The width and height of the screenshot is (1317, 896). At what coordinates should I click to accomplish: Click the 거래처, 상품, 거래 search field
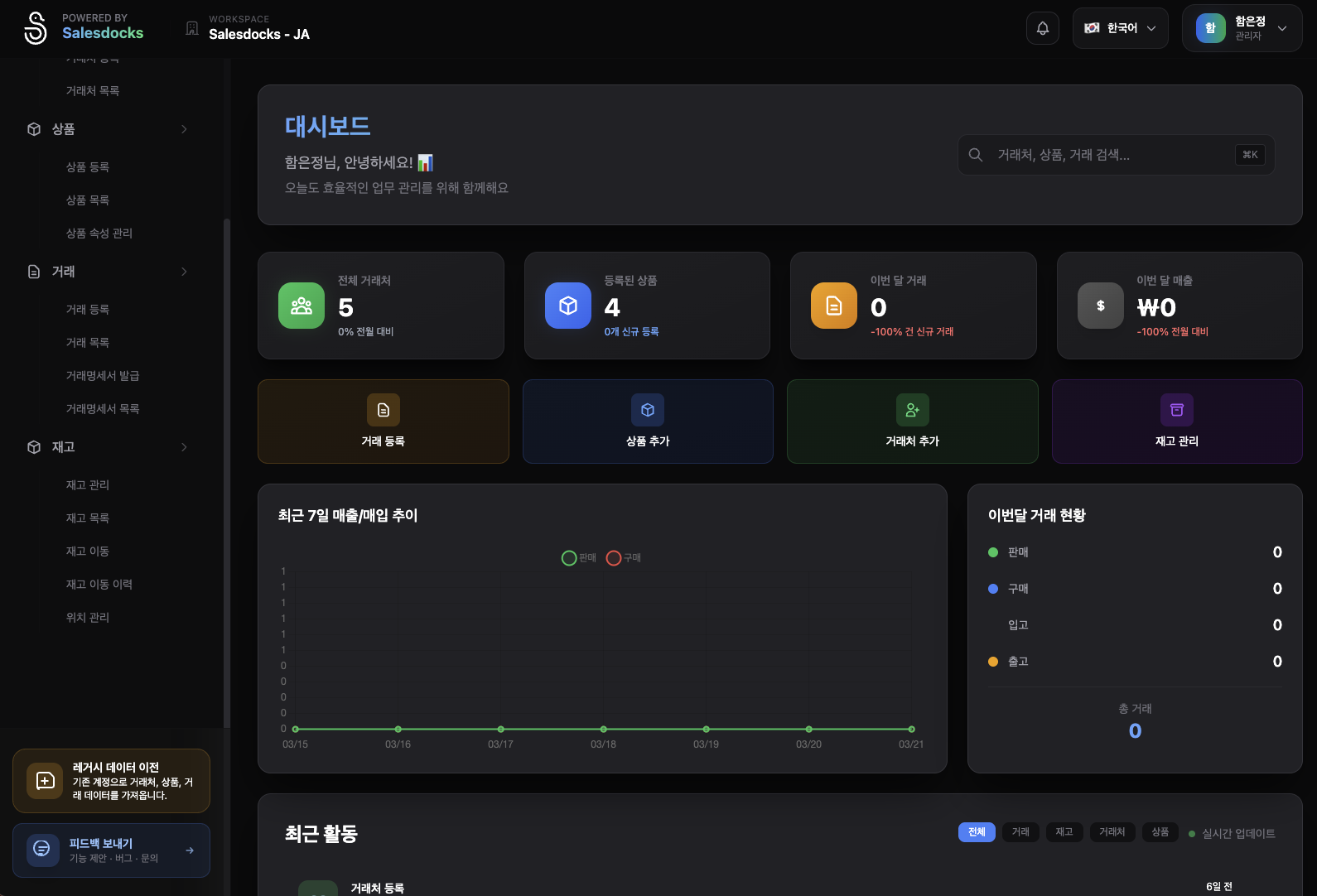click(1110, 155)
